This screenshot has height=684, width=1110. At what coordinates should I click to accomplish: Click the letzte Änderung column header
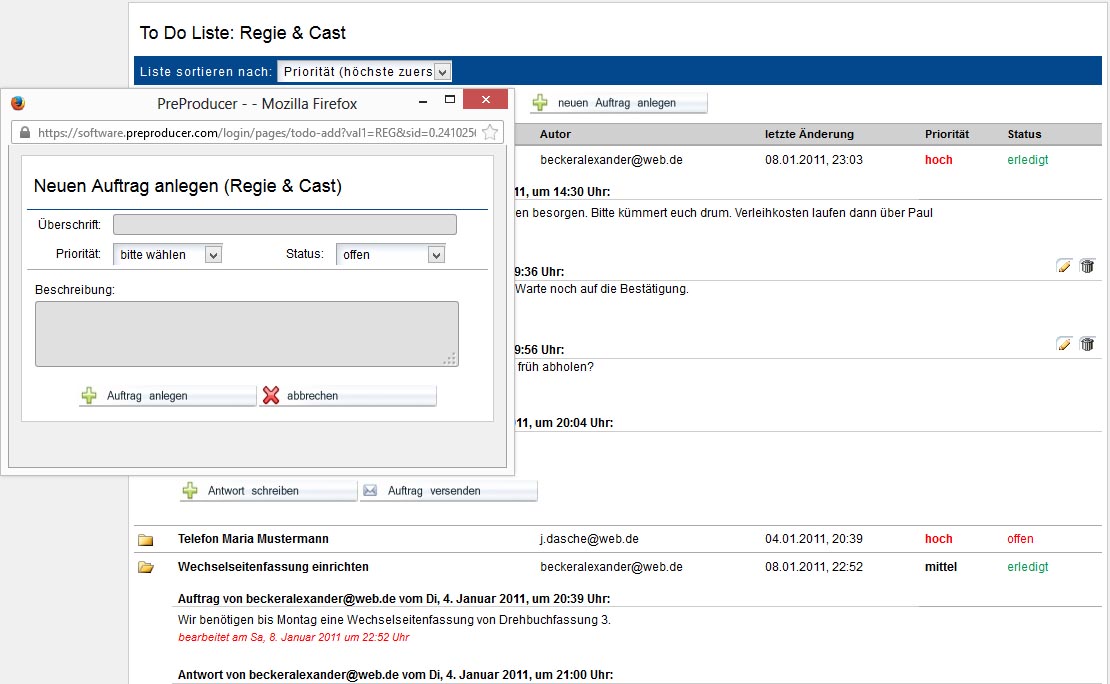point(809,134)
